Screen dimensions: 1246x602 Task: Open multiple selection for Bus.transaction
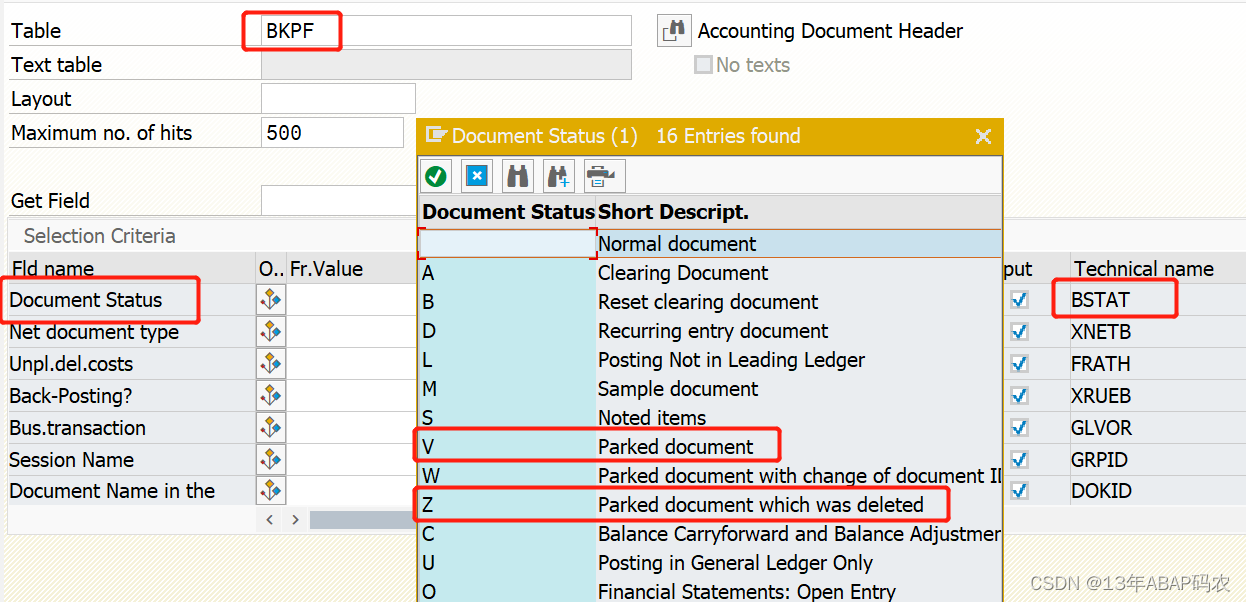(270, 427)
